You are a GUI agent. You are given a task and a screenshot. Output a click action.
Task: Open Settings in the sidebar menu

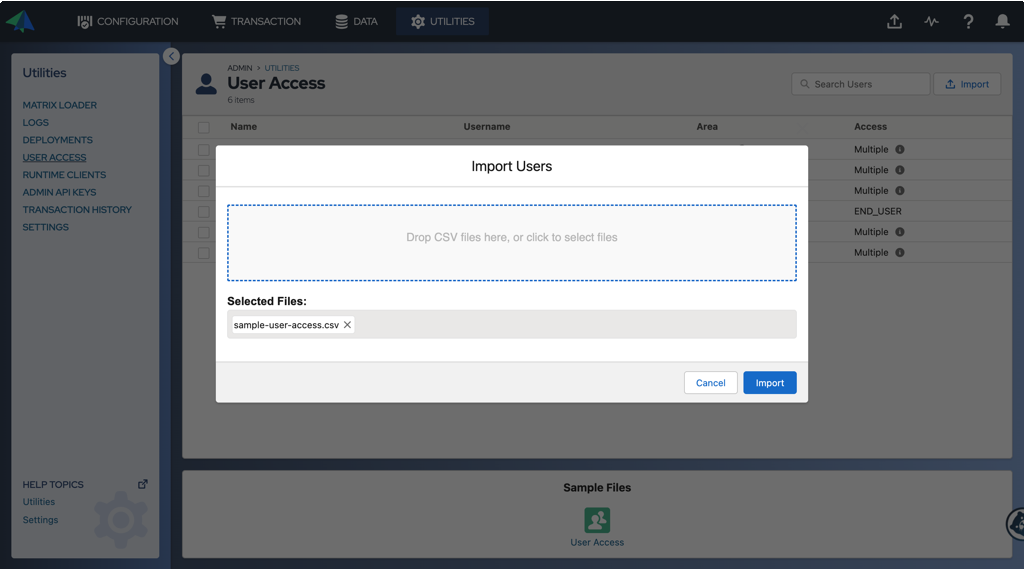45,227
